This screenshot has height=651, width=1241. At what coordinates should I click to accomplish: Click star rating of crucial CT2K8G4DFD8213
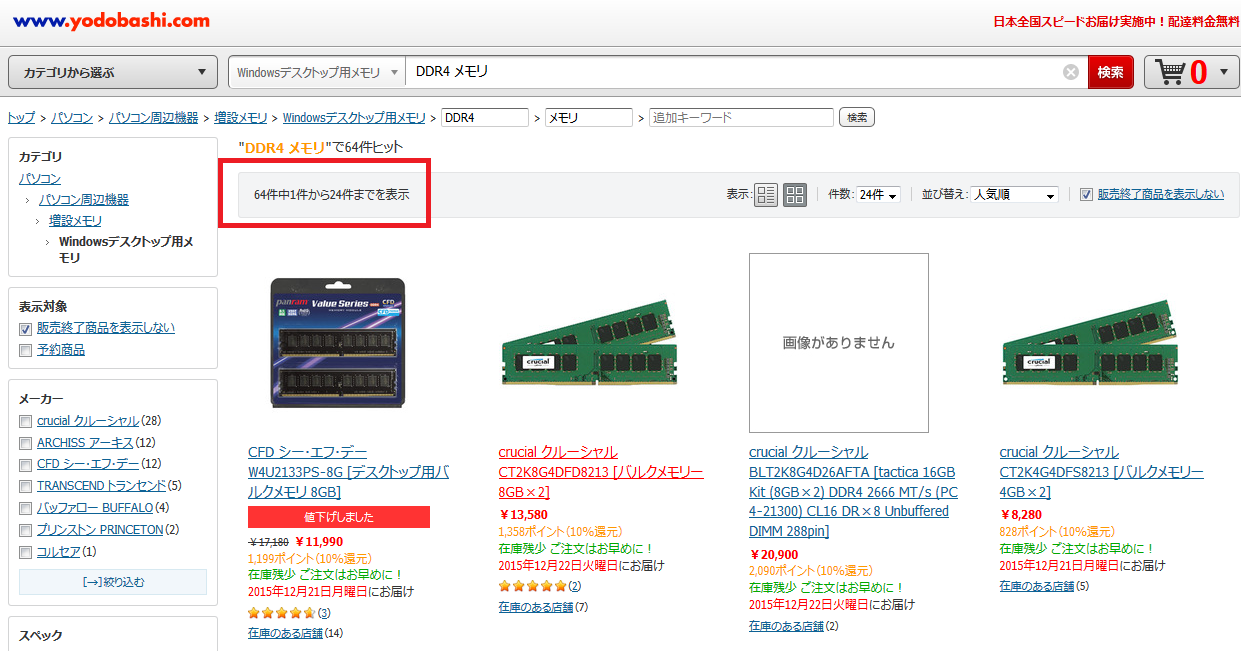[532, 586]
